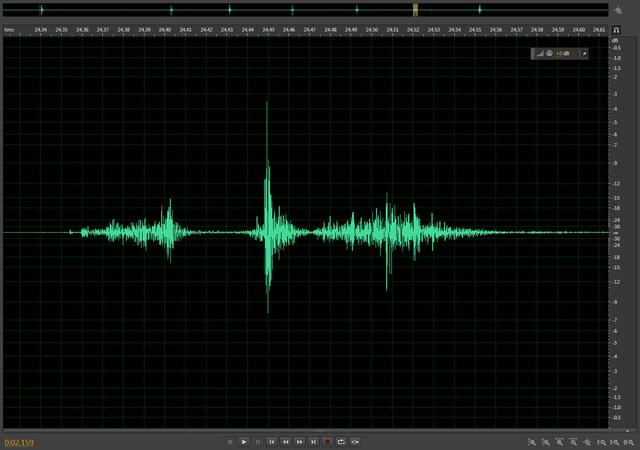Move playhead to next marker
Screen dimensions: 640x450
point(313,442)
